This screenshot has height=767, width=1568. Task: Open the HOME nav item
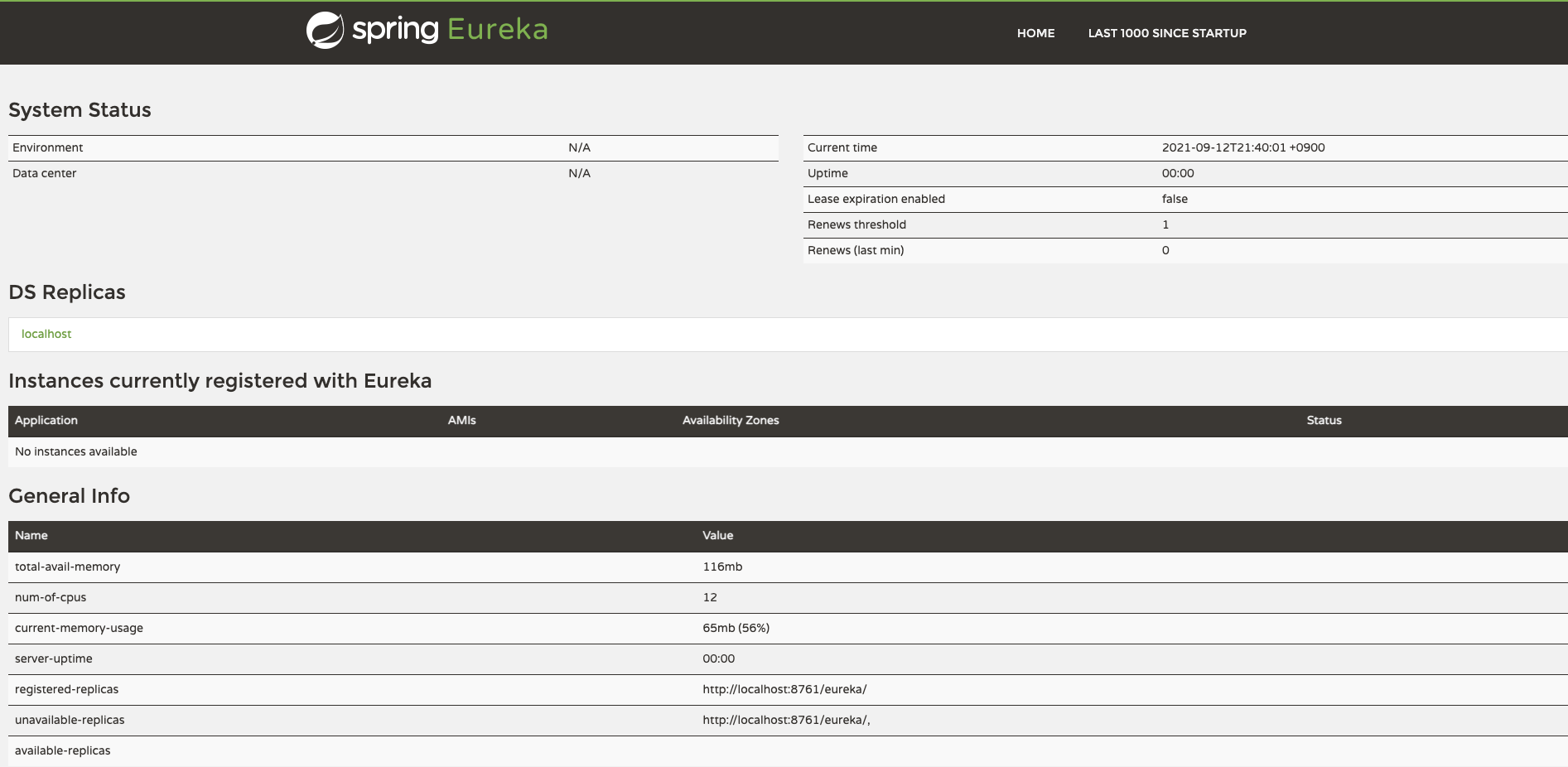(1035, 33)
